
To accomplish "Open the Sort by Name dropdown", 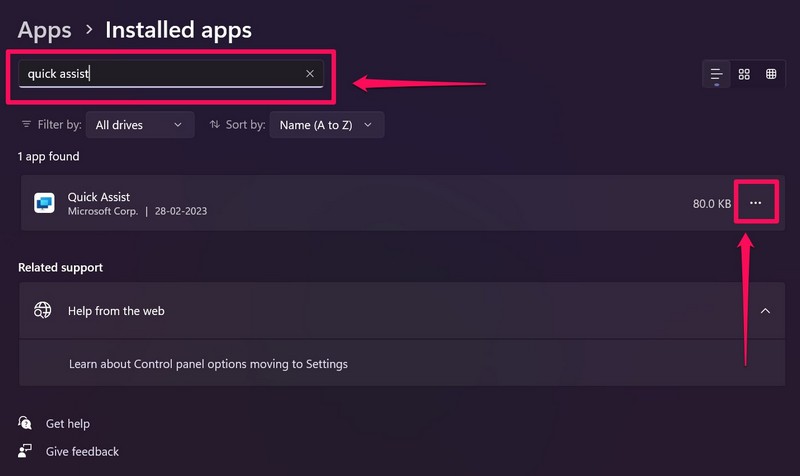I will click(x=326, y=125).
